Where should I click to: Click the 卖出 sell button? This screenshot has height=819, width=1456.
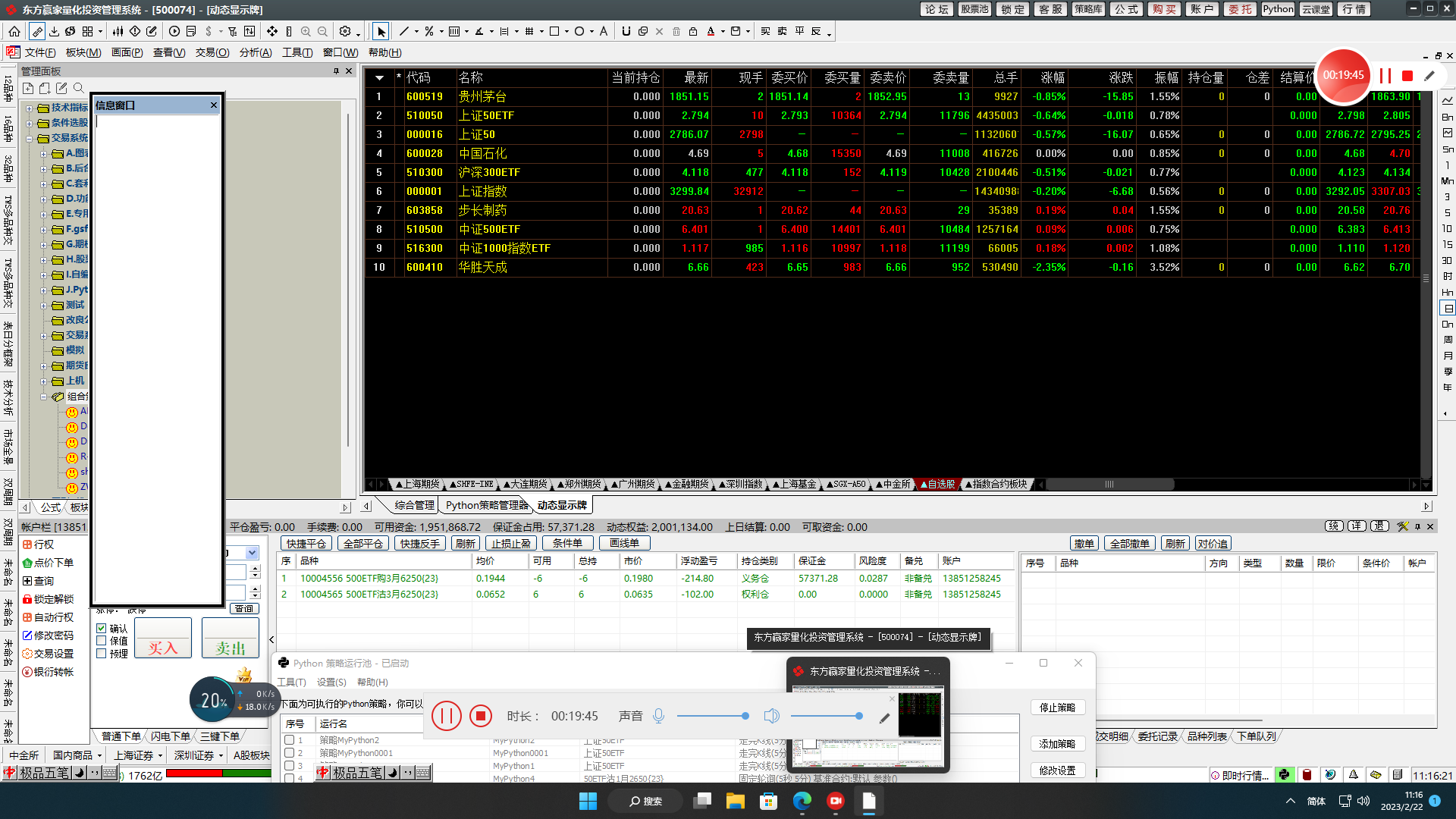pos(231,637)
